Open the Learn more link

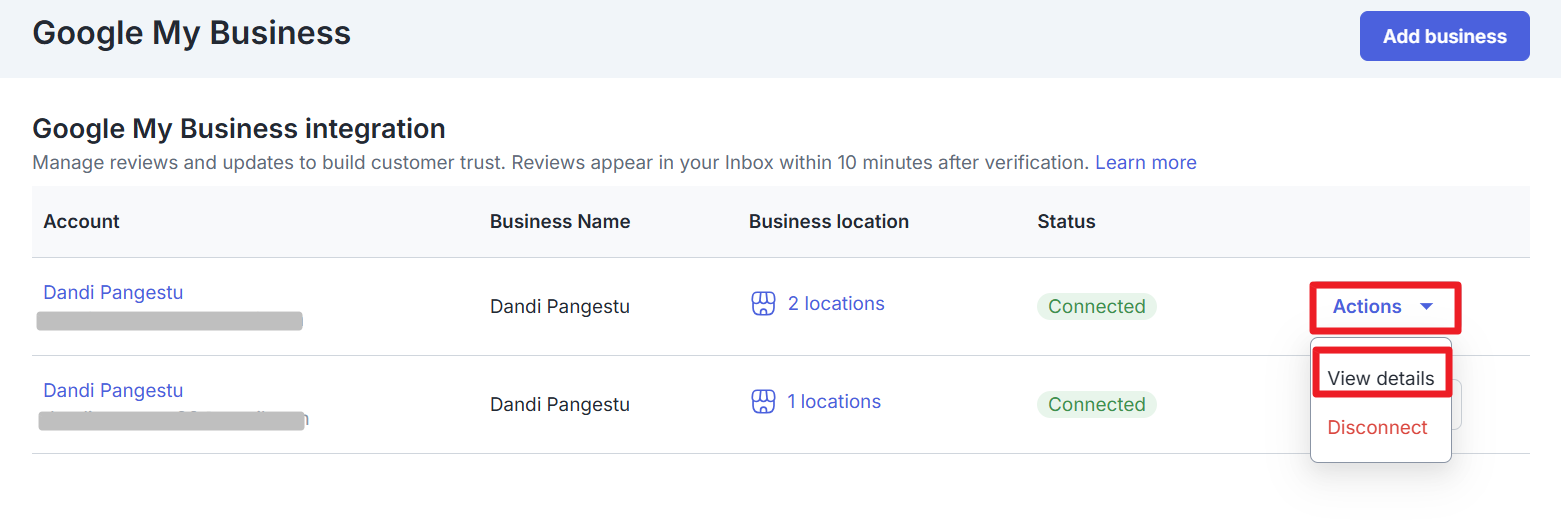[x=1145, y=162]
